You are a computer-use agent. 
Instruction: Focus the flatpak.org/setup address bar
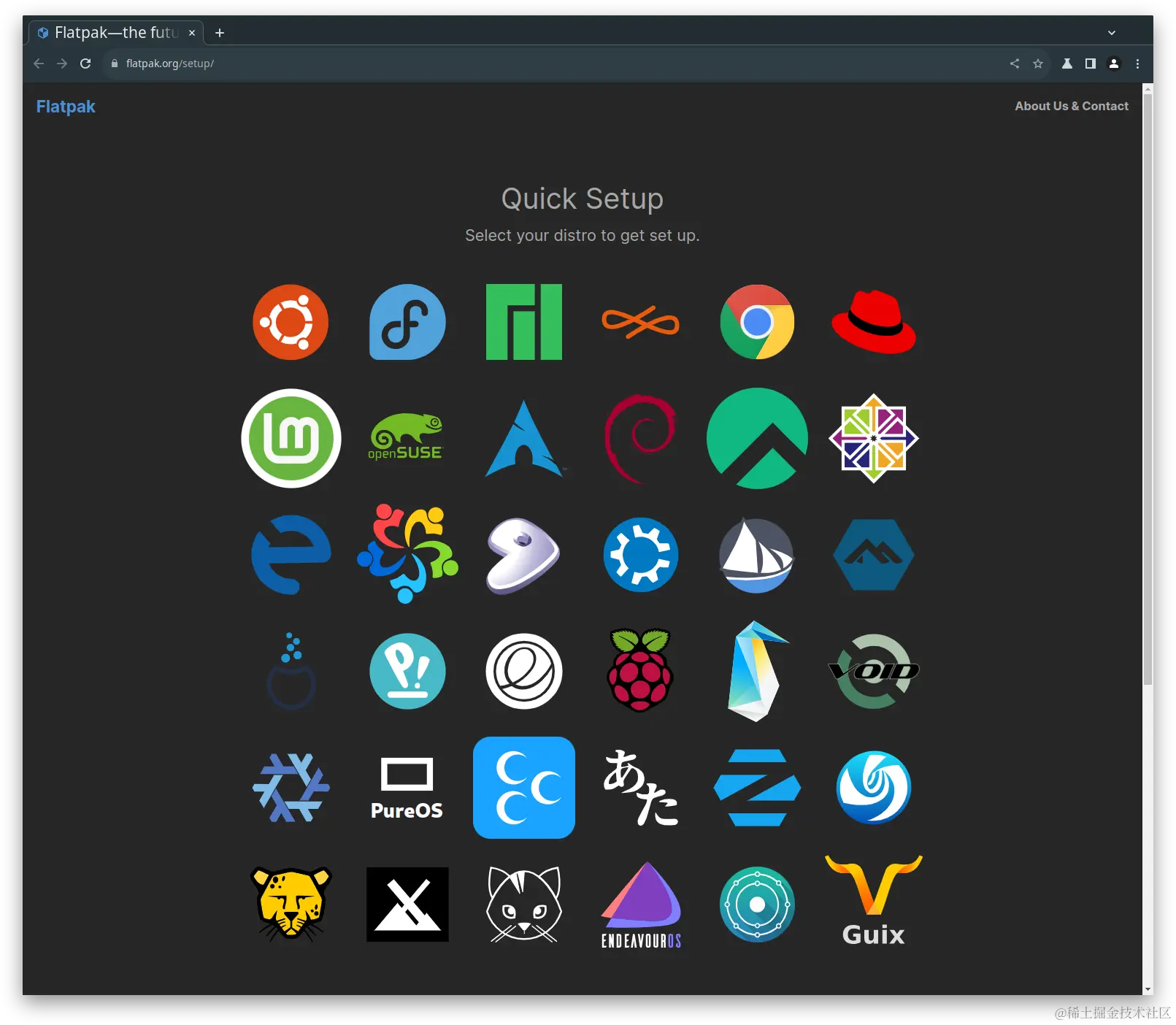tap(577, 64)
